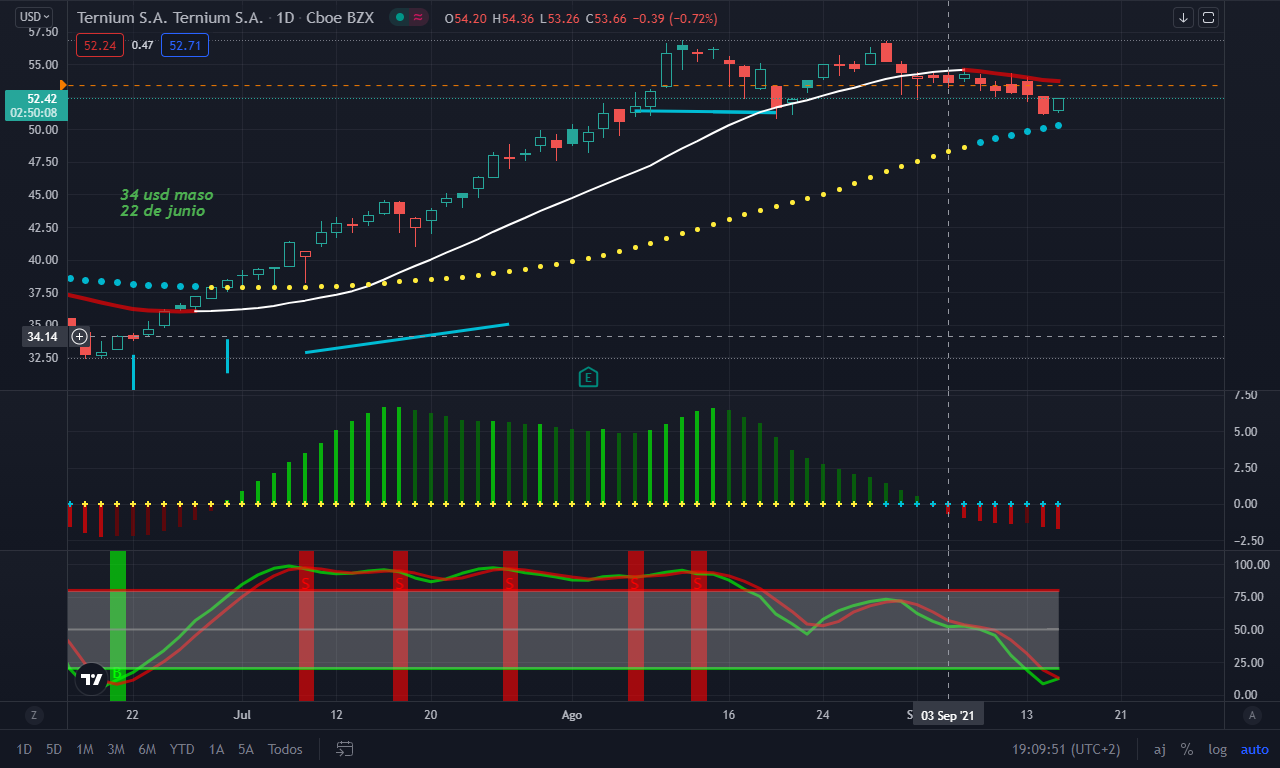The height and width of the screenshot is (768, 1280).
Task: Select the 1A date range
Action: [216, 749]
